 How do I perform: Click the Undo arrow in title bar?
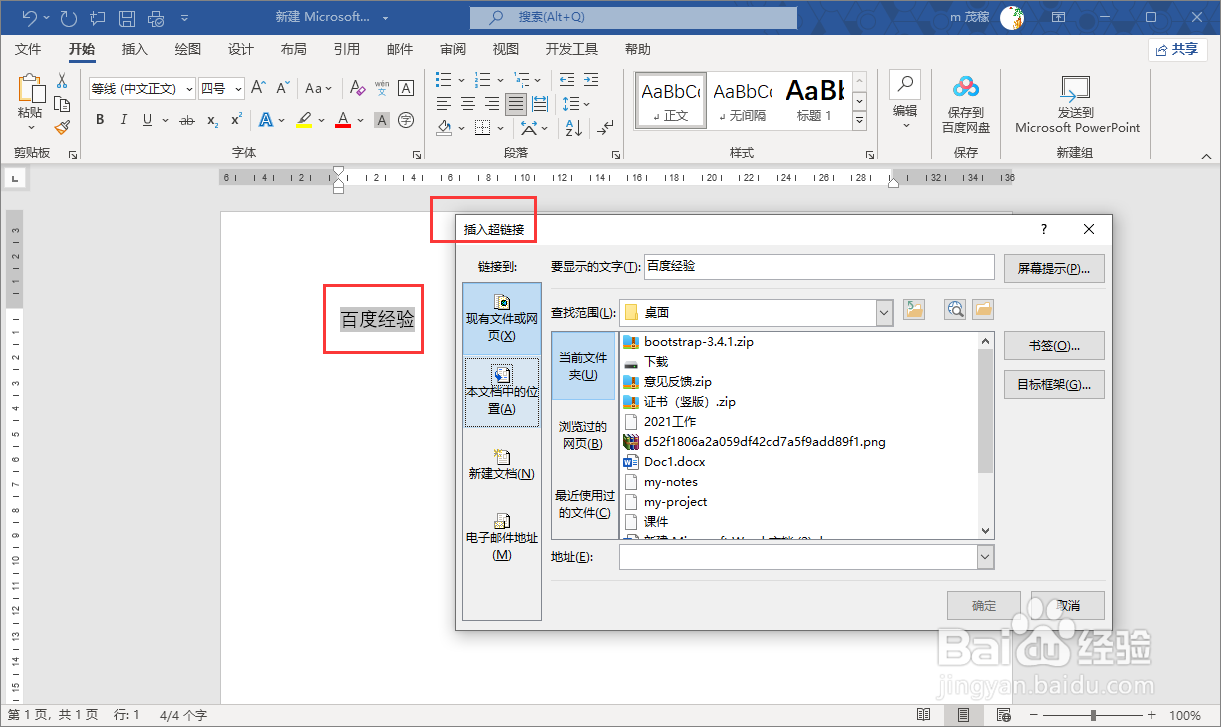point(30,18)
